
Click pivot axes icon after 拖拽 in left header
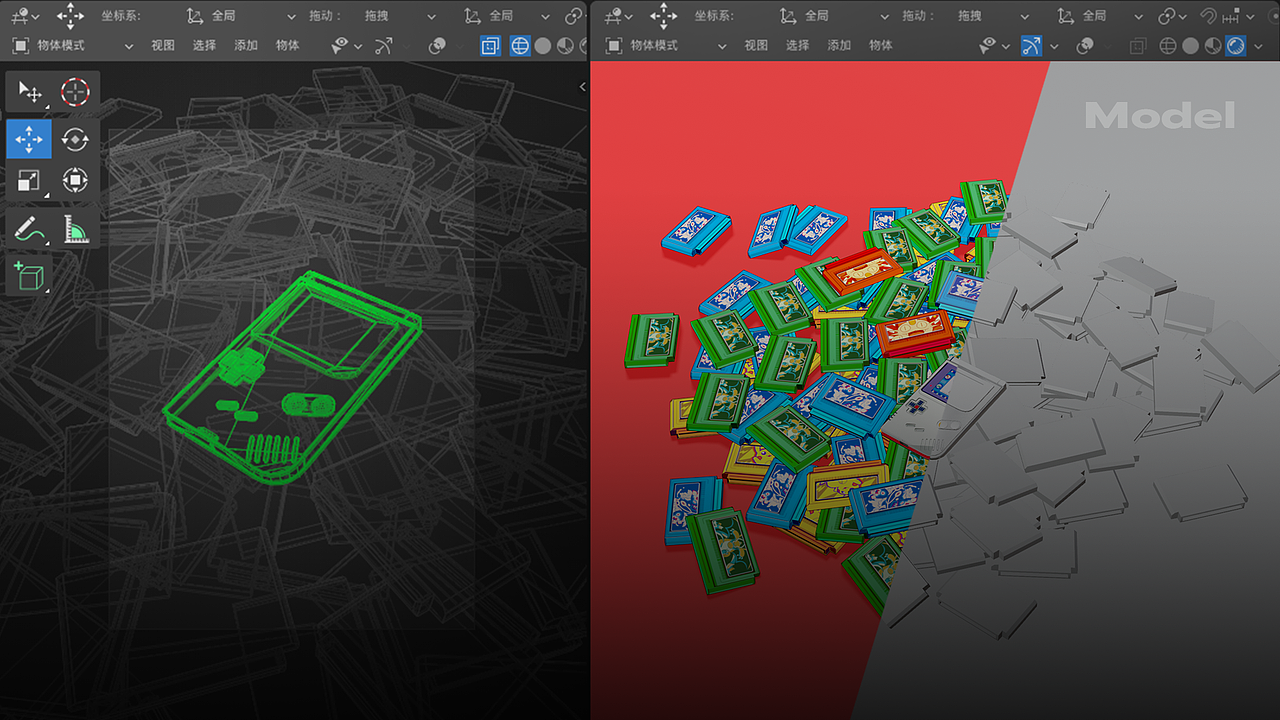coord(472,16)
